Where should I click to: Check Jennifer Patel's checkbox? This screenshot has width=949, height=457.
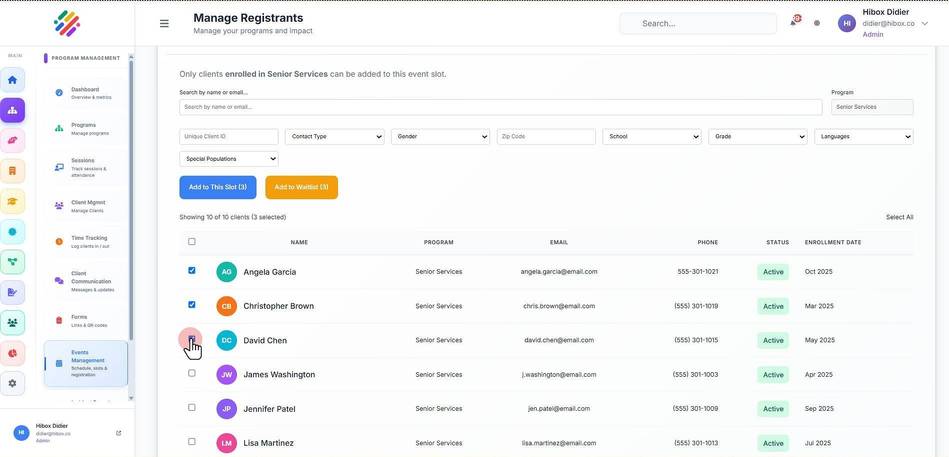(192, 407)
